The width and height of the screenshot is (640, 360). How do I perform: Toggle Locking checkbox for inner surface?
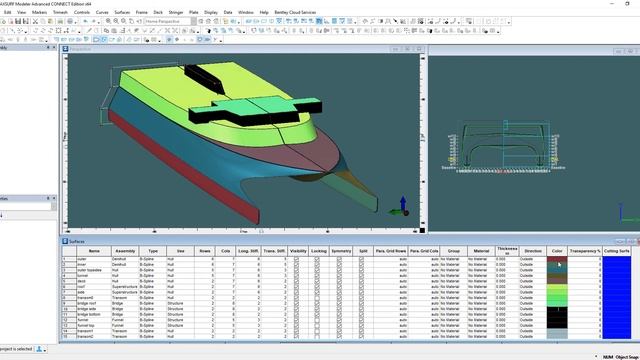click(317, 264)
